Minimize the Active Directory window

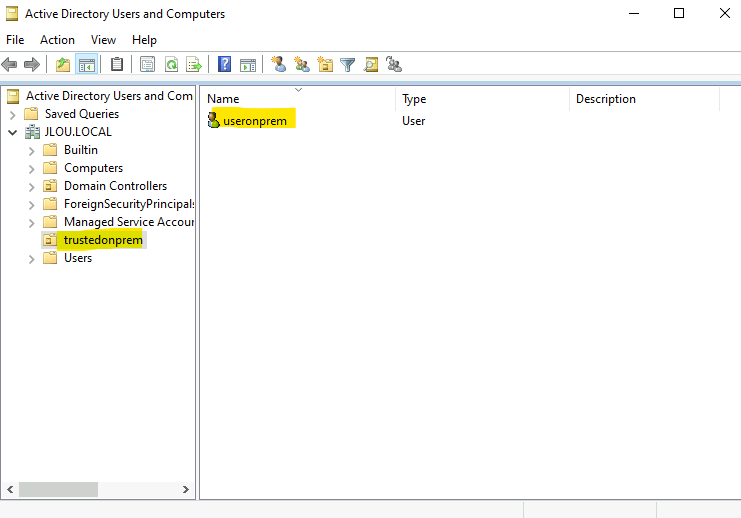point(634,13)
